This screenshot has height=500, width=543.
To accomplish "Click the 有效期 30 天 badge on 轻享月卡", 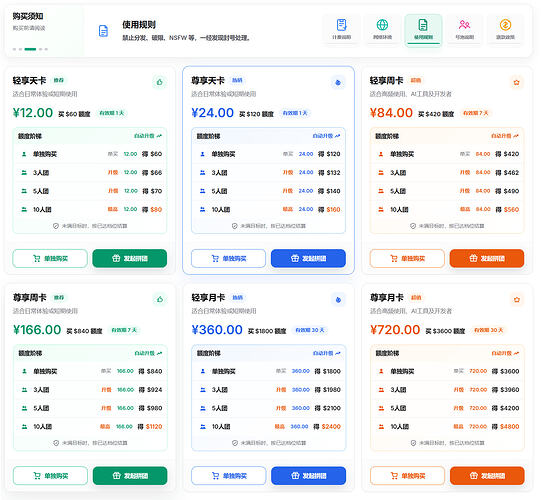I will pos(310,330).
